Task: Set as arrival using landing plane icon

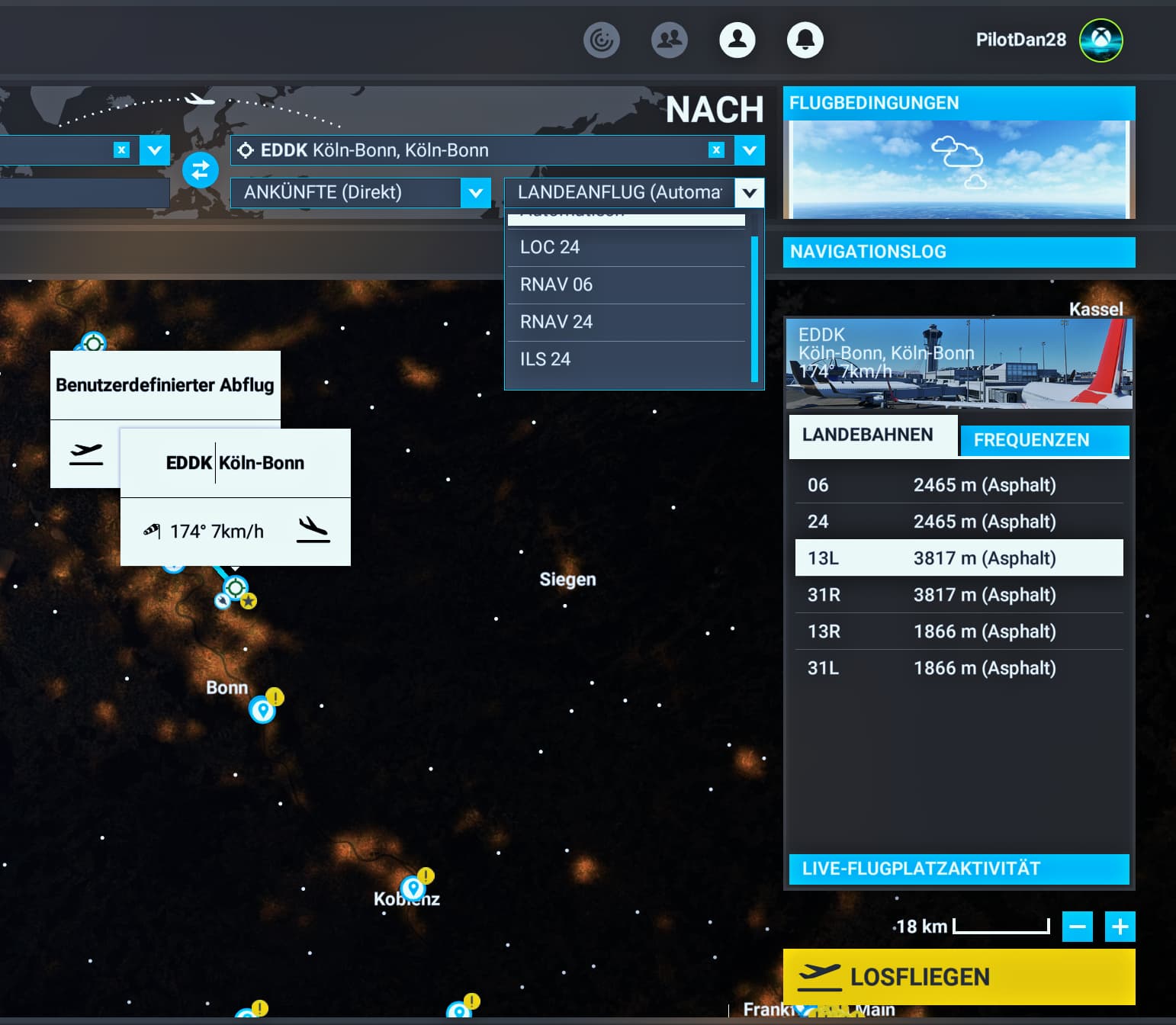Action: click(313, 529)
